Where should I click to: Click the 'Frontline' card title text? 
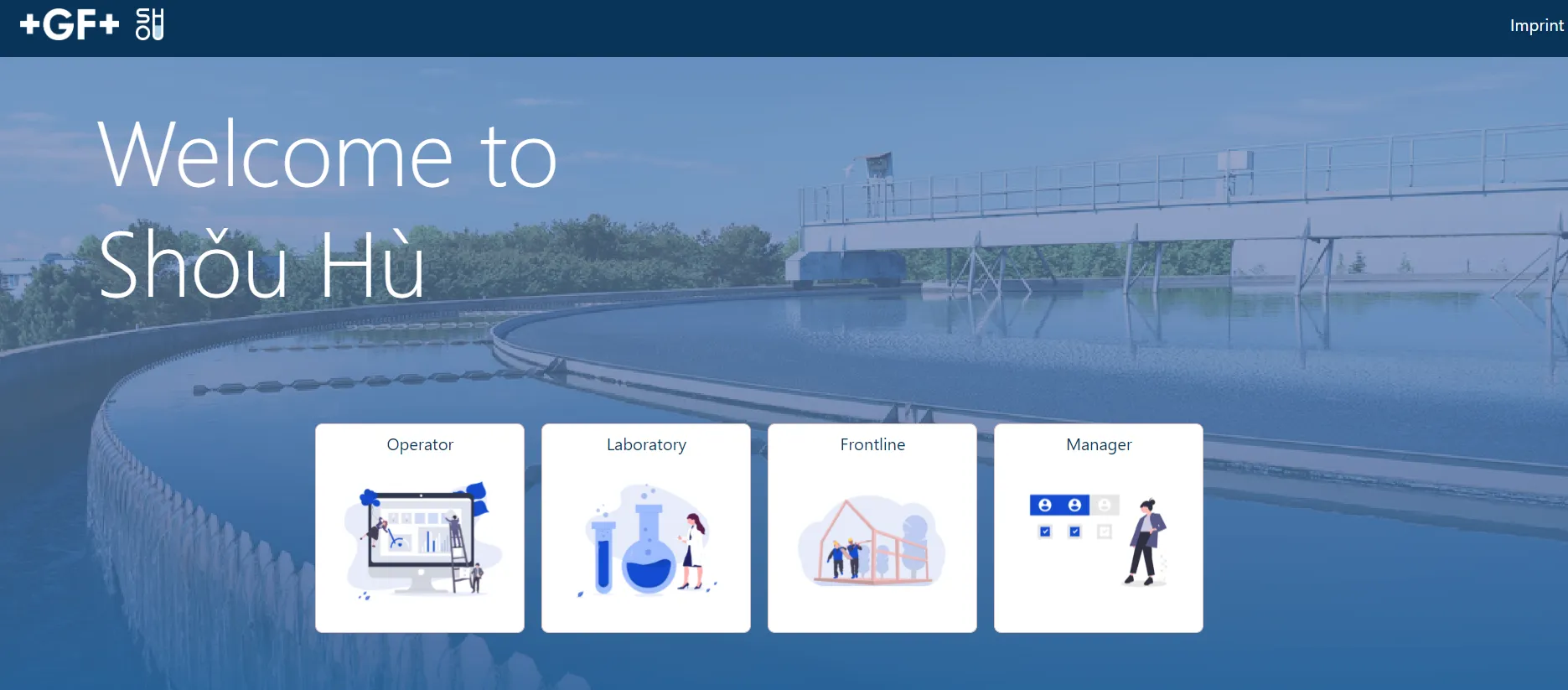872,444
